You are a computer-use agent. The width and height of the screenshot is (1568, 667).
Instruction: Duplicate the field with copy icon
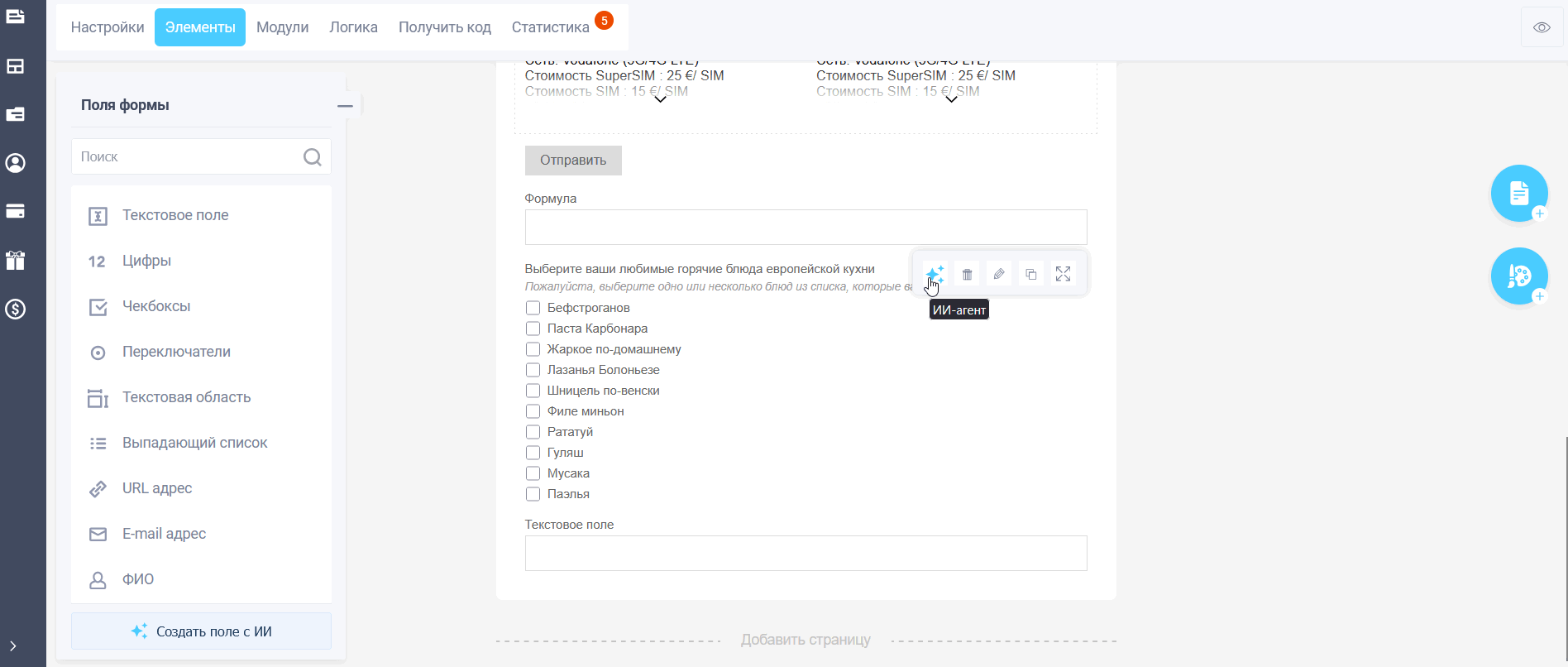pyautogui.click(x=1031, y=274)
